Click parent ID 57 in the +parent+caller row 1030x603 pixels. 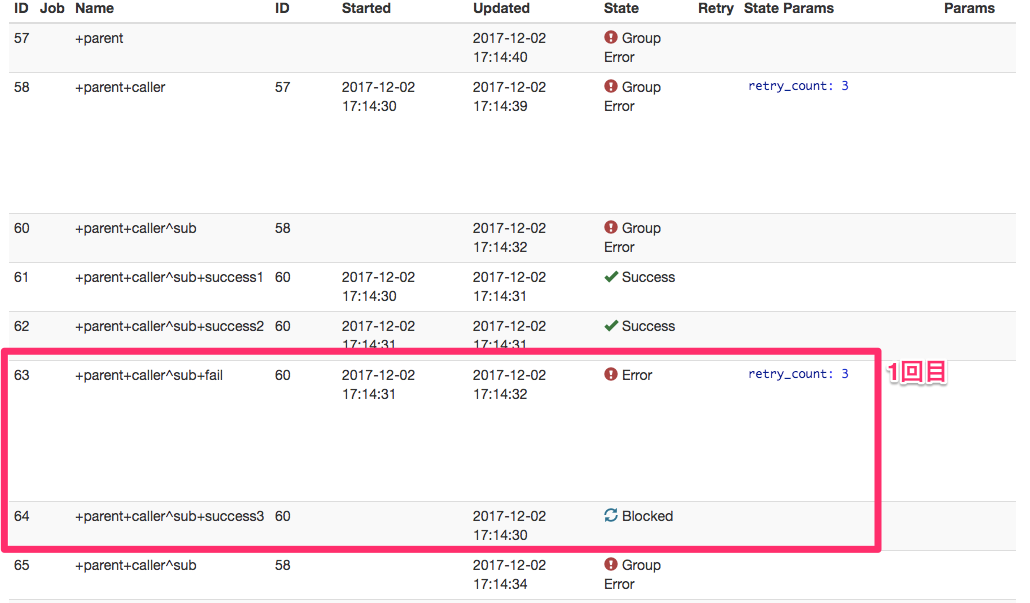tap(283, 87)
